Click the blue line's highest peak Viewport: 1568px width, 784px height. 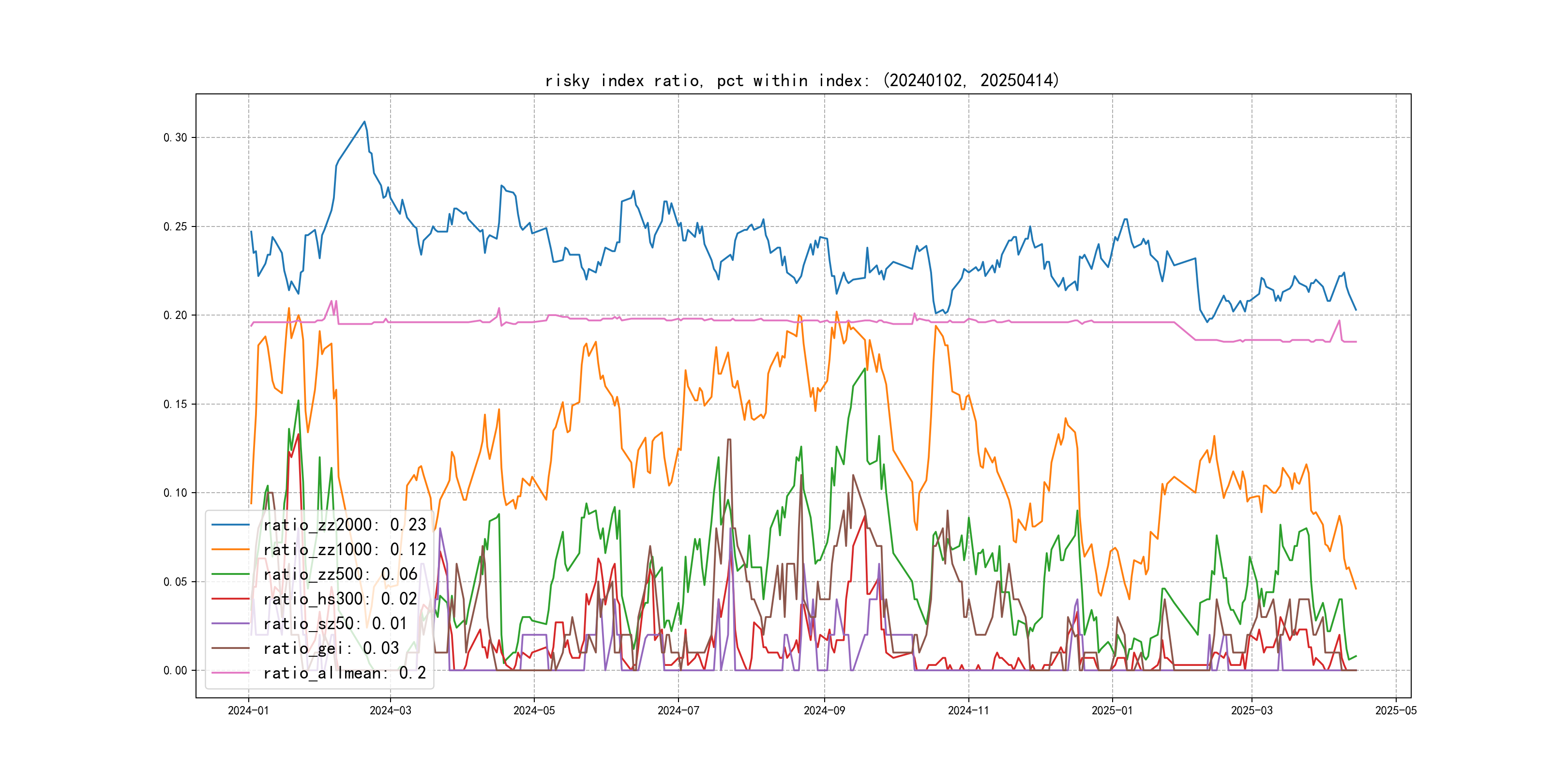[364, 122]
